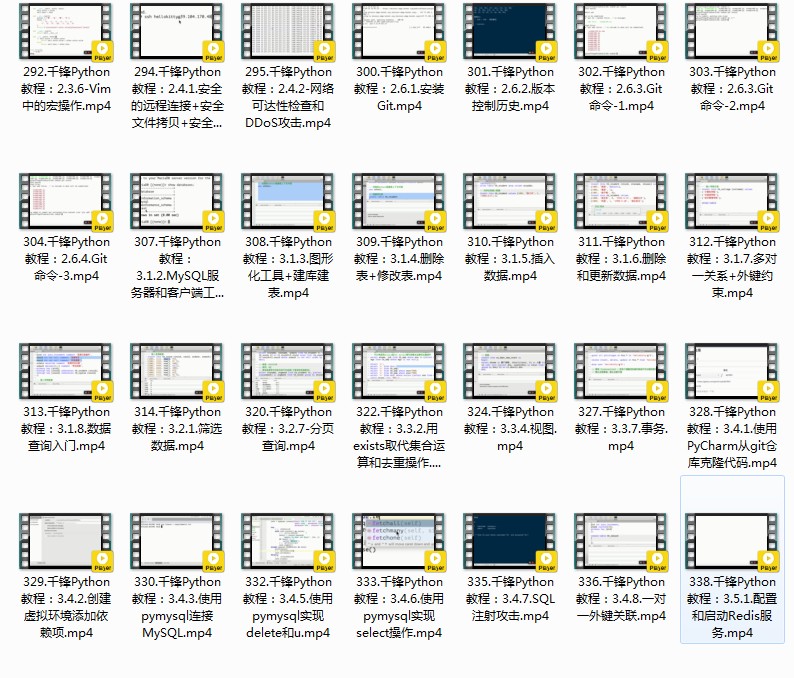Click filename text 303 2.6.3.Git命令-2.mp4
This screenshot has width=794, height=678.
click(732, 89)
